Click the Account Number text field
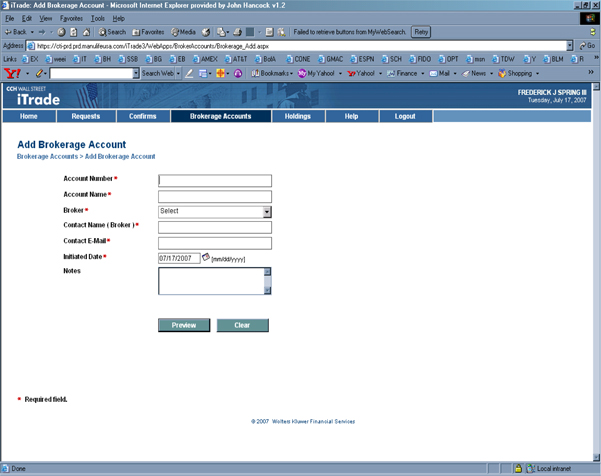The width and height of the screenshot is (601, 476). pos(215,181)
